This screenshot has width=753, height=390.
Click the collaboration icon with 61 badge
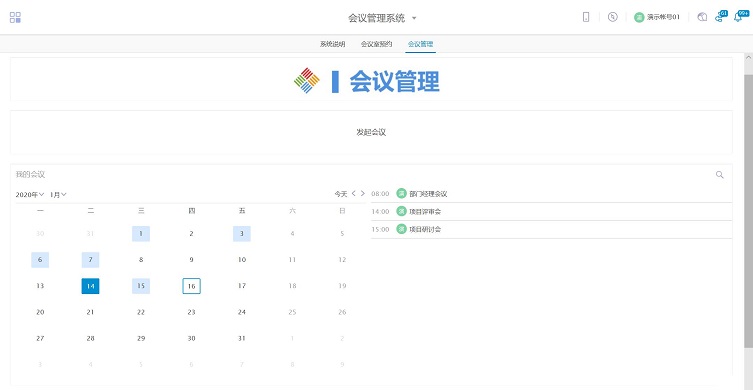point(719,17)
